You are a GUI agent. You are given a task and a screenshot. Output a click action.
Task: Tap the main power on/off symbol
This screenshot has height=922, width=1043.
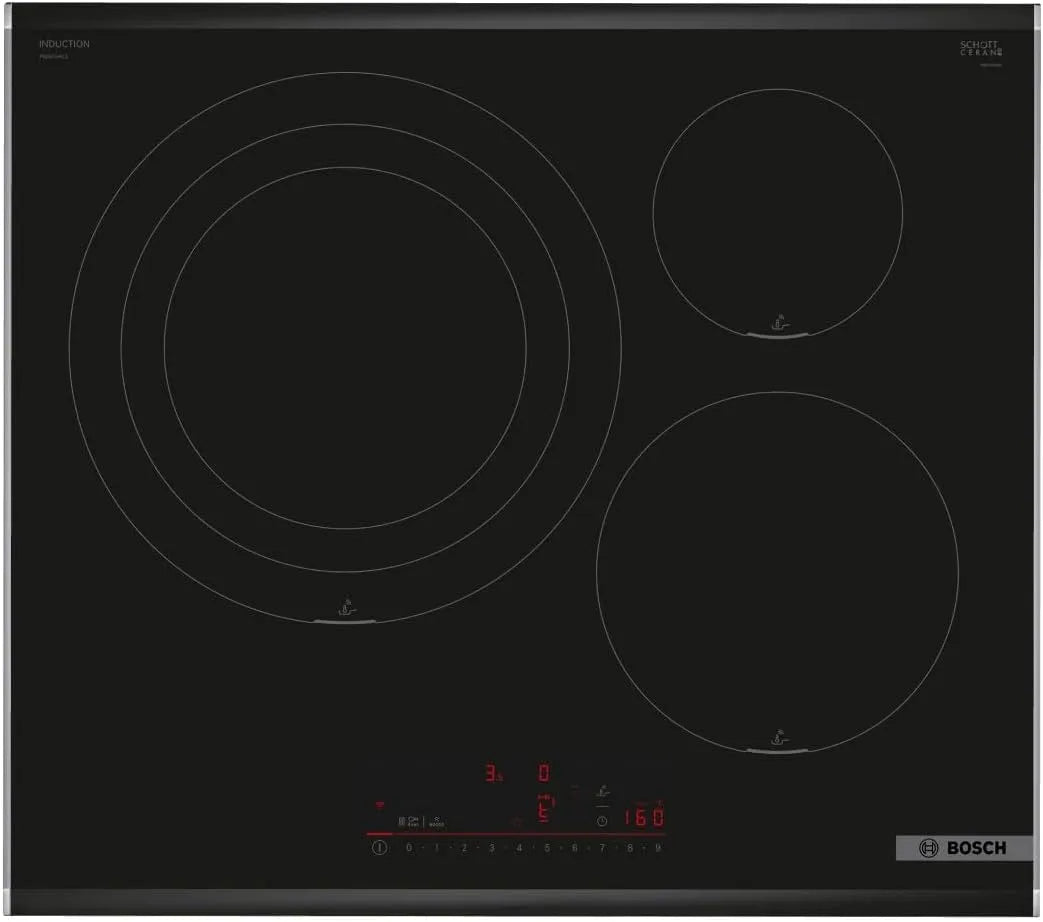pos(379,847)
